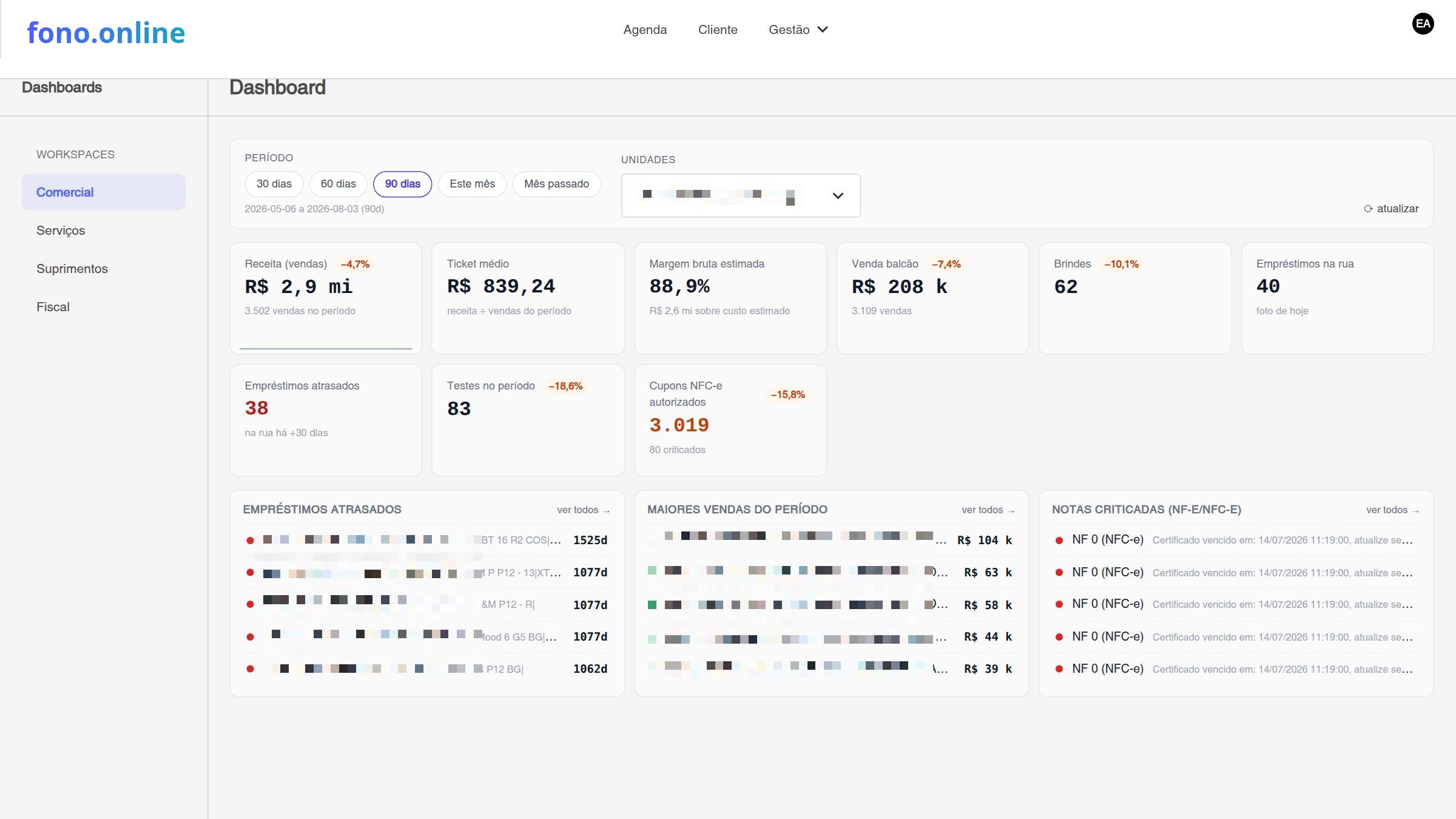Image resolution: width=1456 pixels, height=819 pixels.
Task: Open the Cliente menu
Action: click(718, 29)
